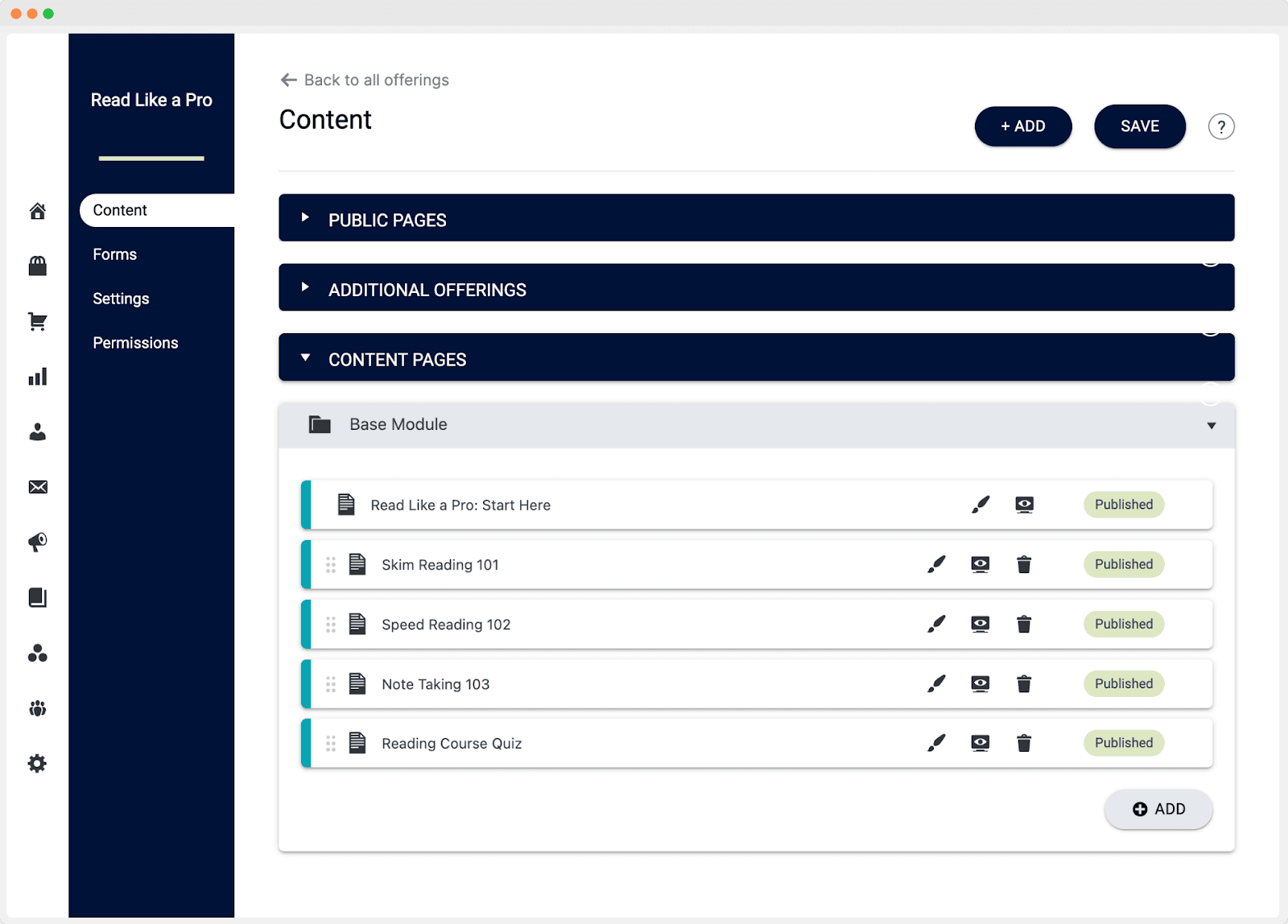The image size is (1288, 924).
Task: Delete Note Taking 103 using the trash icon
Action: [x=1024, y=683]
